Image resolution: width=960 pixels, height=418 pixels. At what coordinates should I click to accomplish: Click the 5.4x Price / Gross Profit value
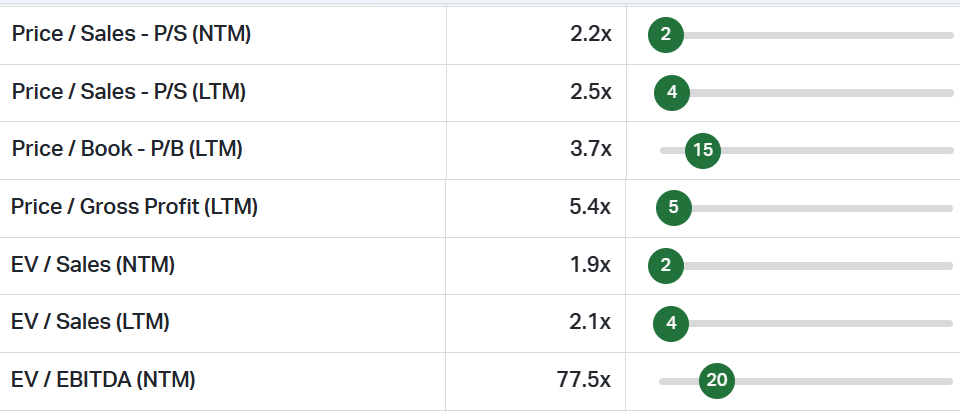590,208
